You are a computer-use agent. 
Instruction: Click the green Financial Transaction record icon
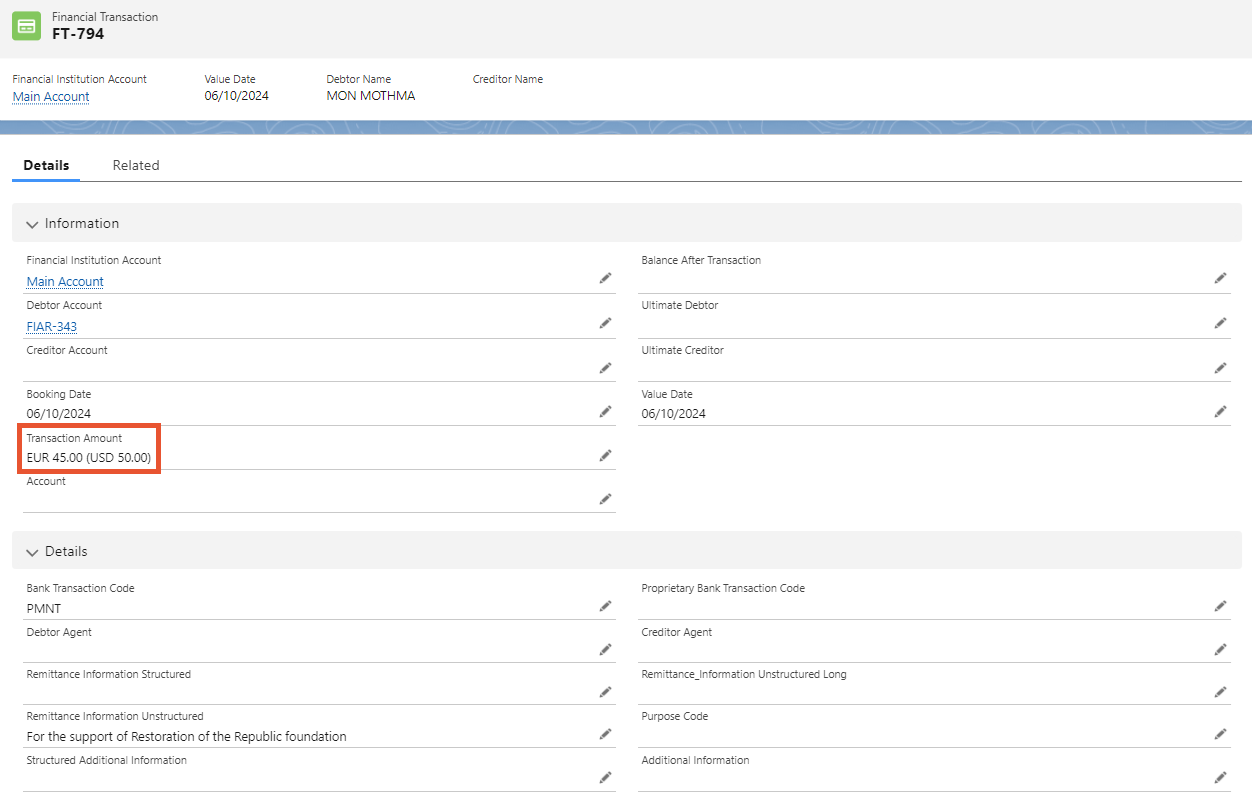[27, 26]
